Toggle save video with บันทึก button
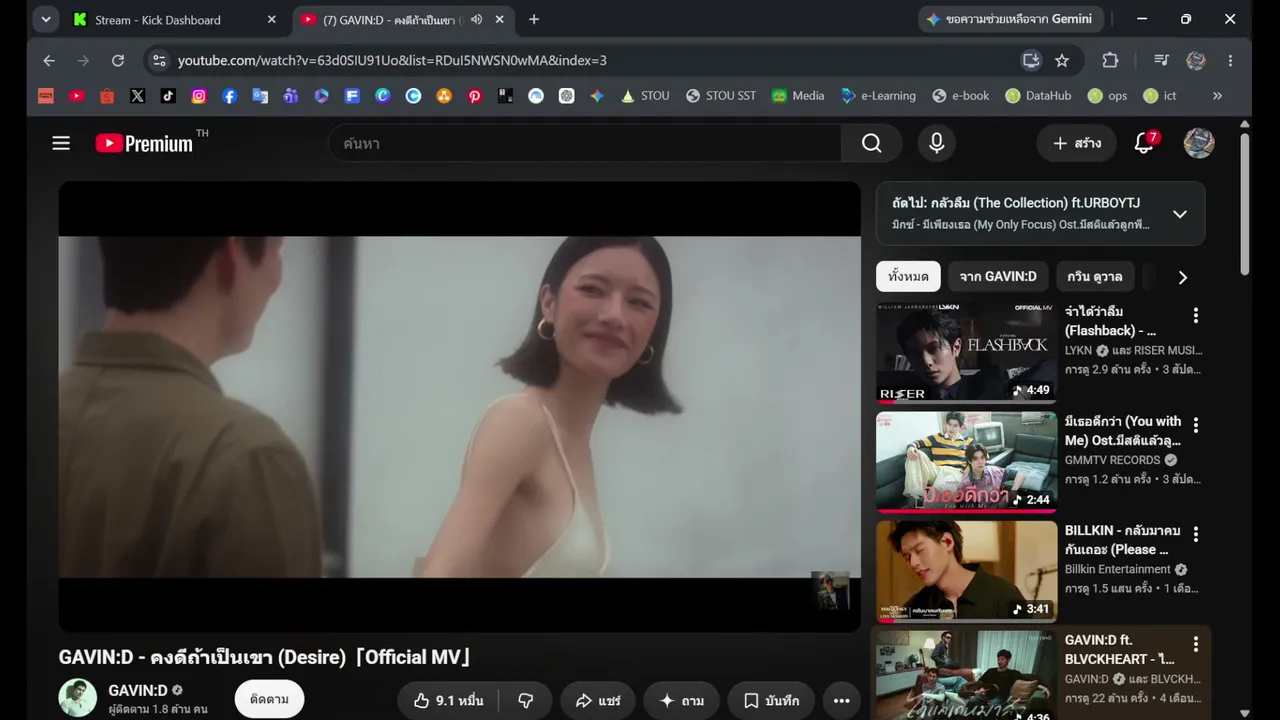 point(771,701)
